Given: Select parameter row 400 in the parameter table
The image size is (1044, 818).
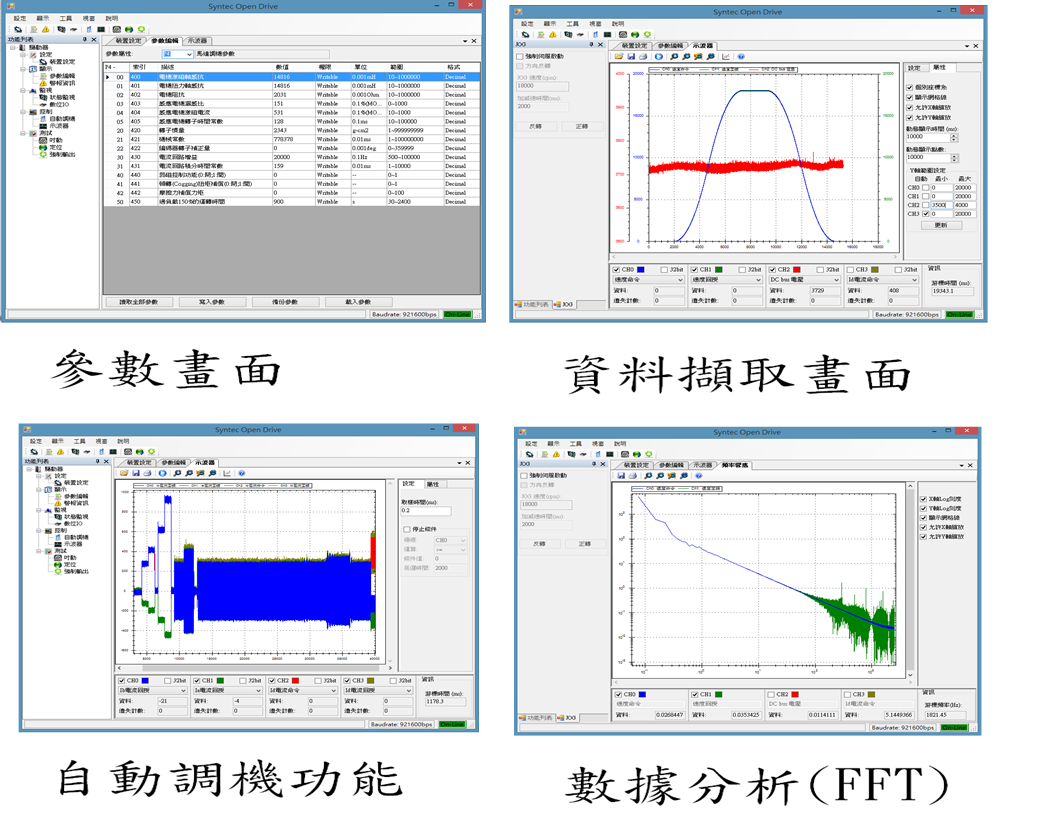Looking at the screenshot, I should pyautogui.click(x=135, y=77).
